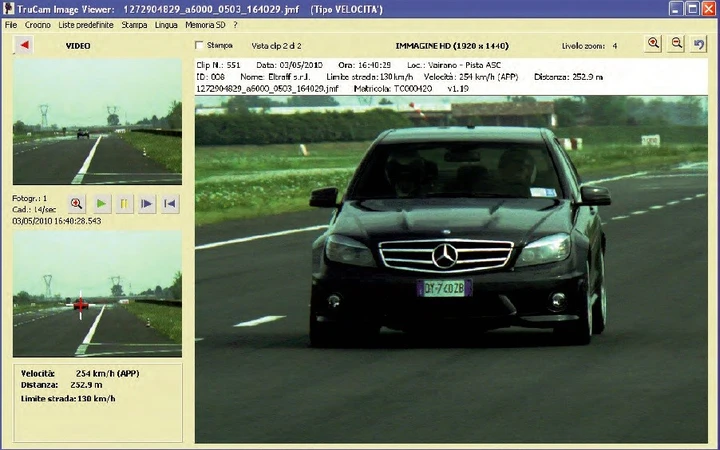
Task: Click "Velocità: 254 km/h (APP)" in bottom panel
Action: pos(80,374)
